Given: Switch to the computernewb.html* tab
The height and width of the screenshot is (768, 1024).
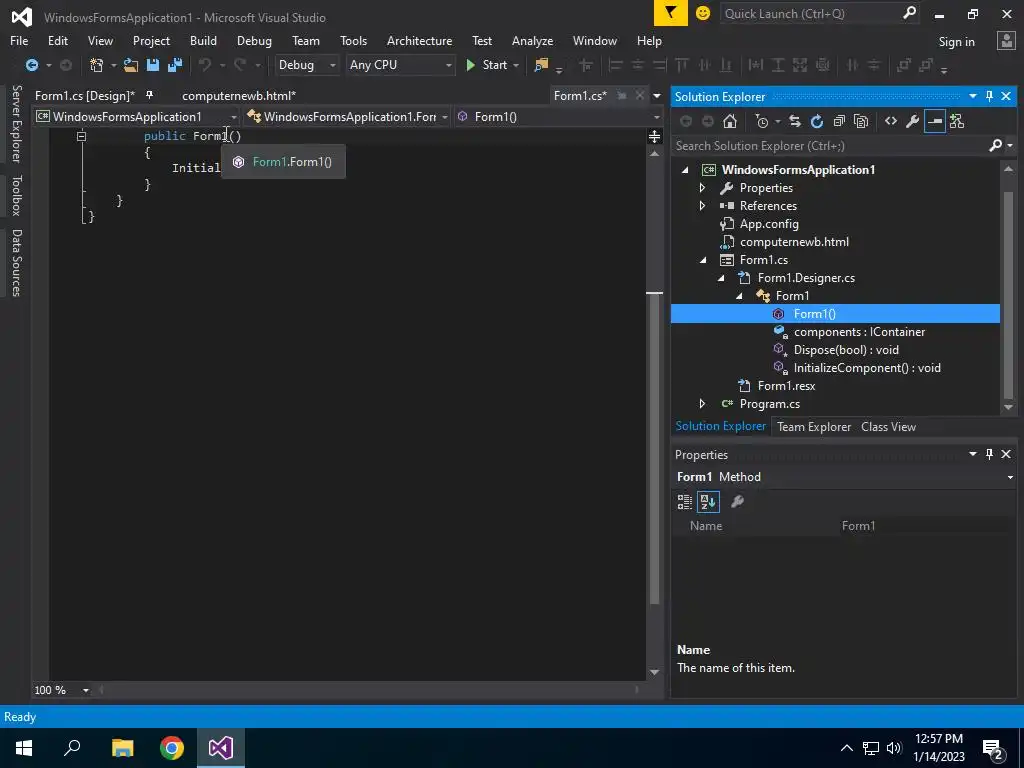Looking at the screenshot, I should click(x=239, y=95).
